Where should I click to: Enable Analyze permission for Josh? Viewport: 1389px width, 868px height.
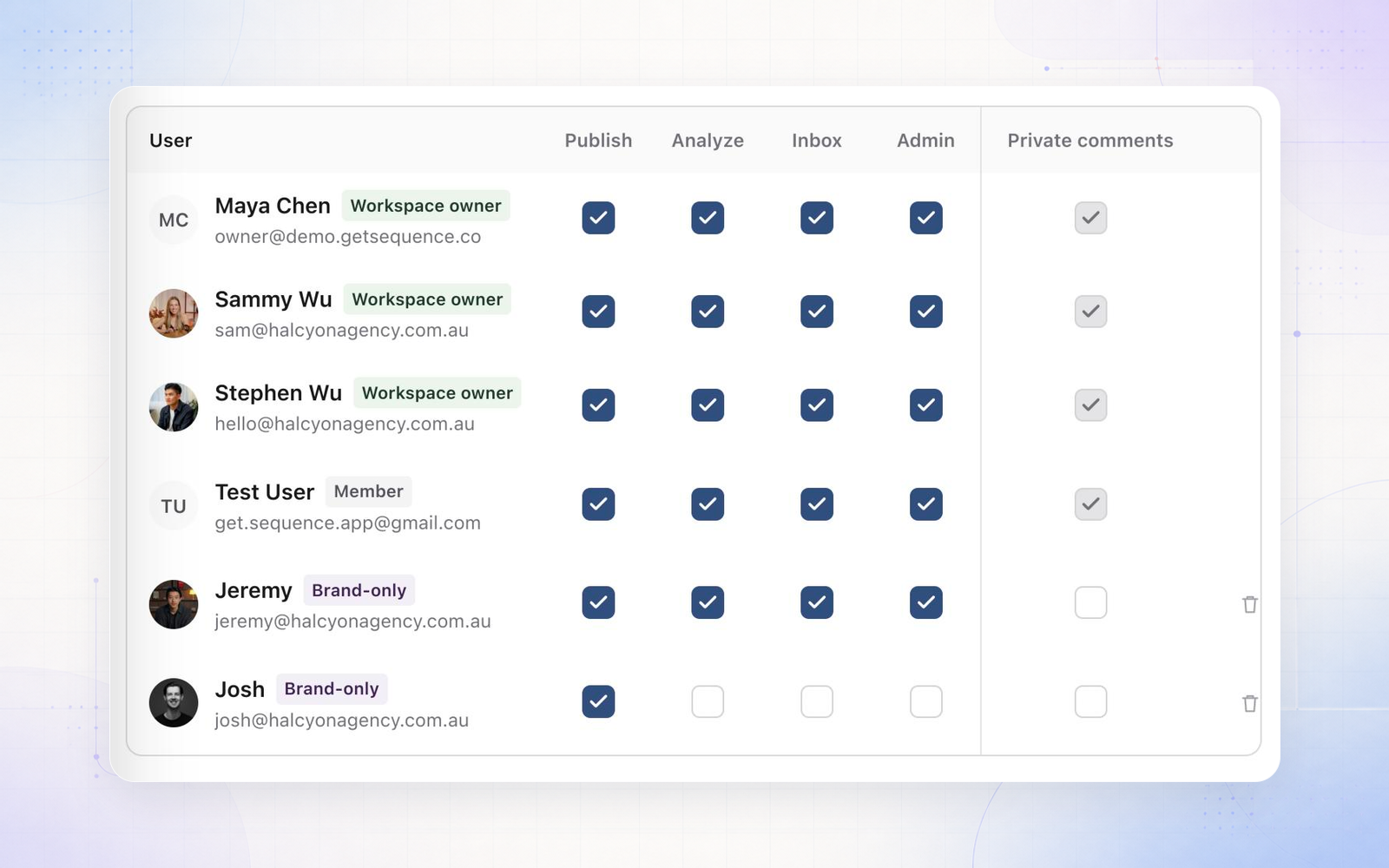coord(708,701)
